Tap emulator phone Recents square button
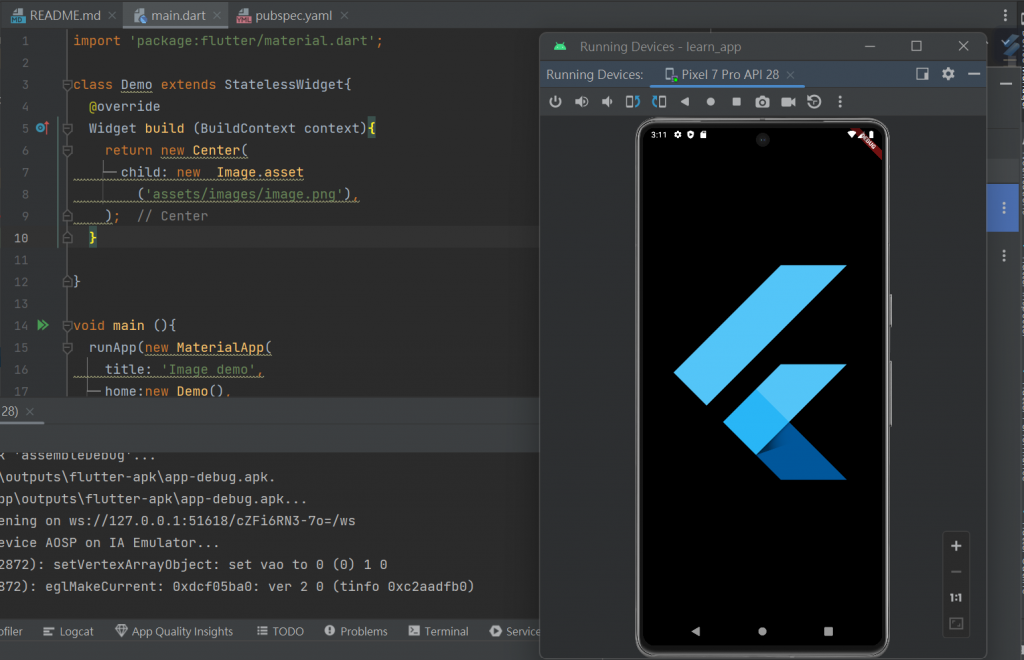 pyautogui.click(x=828, y=631)
